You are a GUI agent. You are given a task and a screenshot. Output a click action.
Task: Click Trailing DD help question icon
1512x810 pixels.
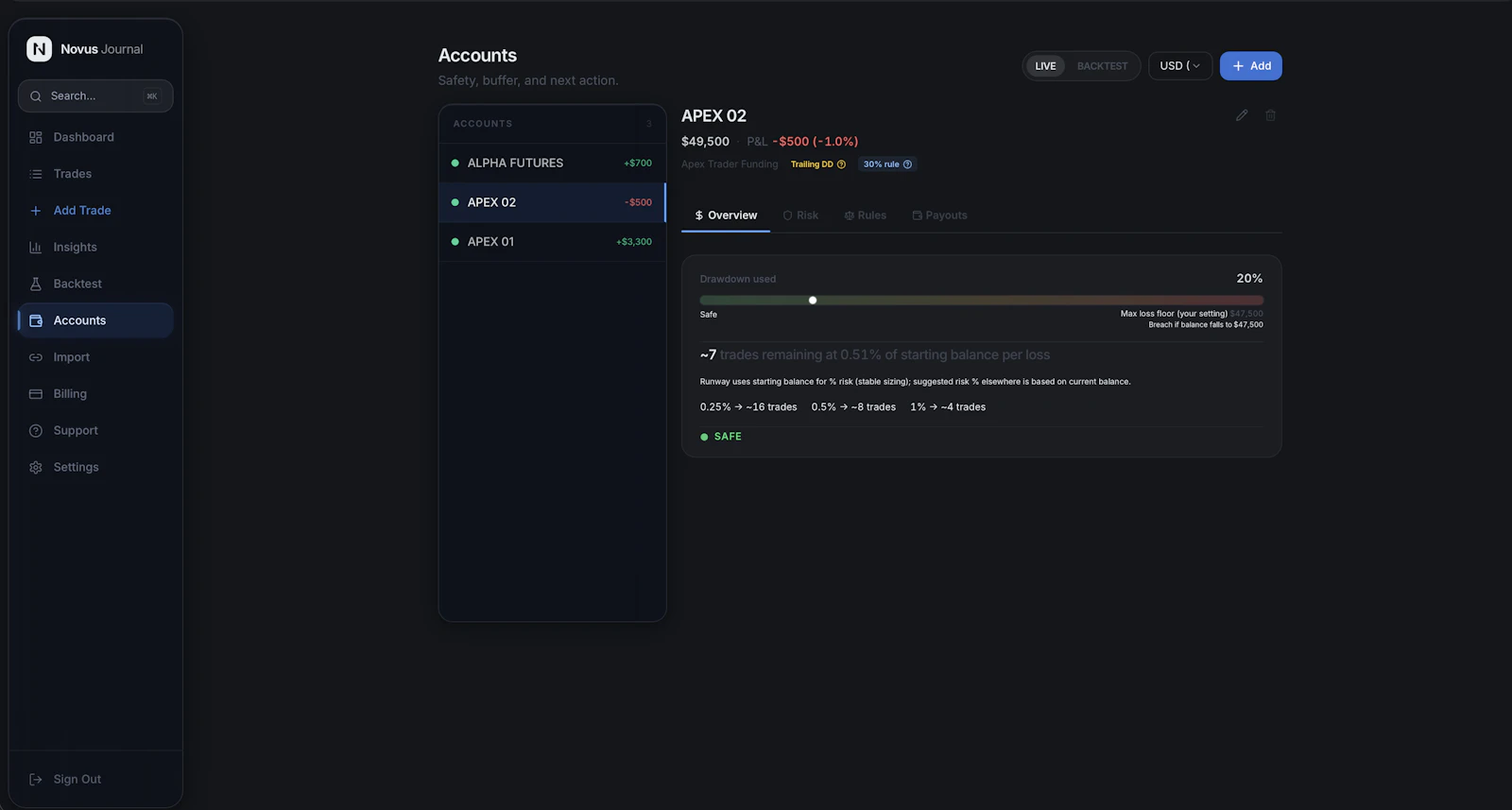(x=841, y=164)
